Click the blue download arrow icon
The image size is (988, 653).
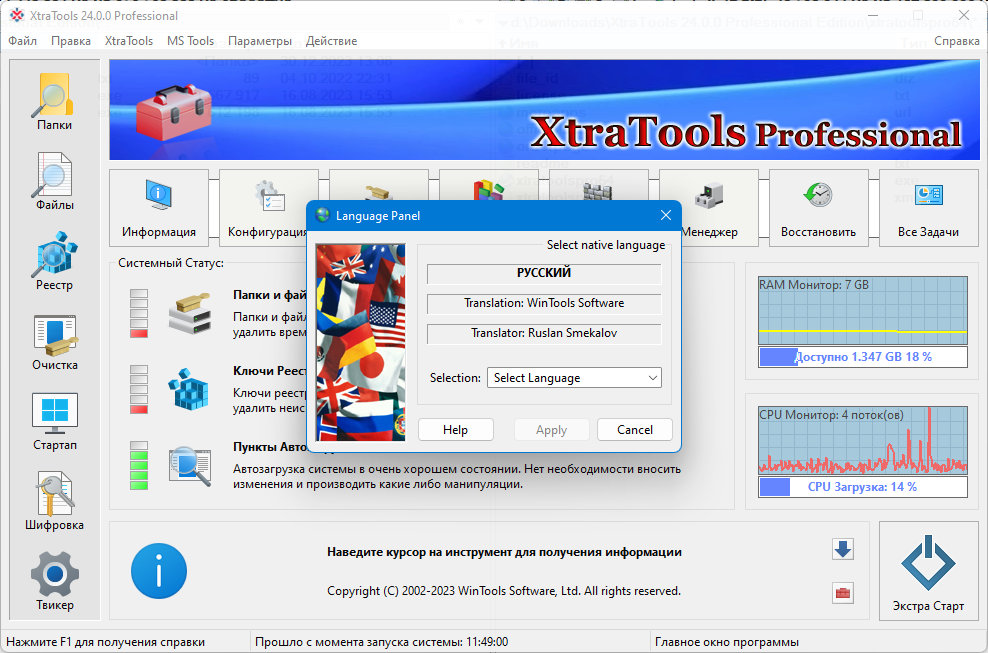coord(842,549)
